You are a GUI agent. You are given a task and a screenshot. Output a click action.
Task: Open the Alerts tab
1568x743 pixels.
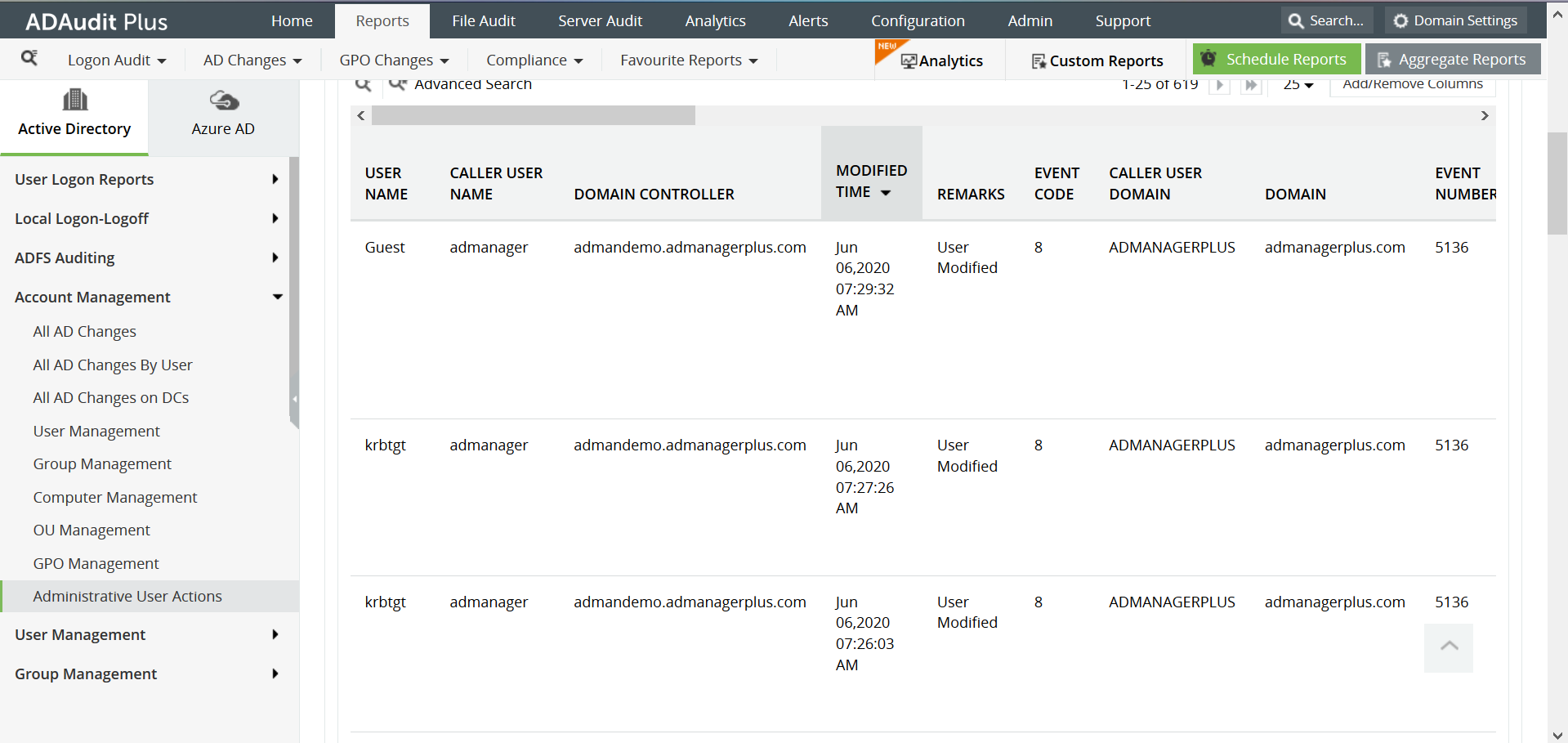click(808, 21)
